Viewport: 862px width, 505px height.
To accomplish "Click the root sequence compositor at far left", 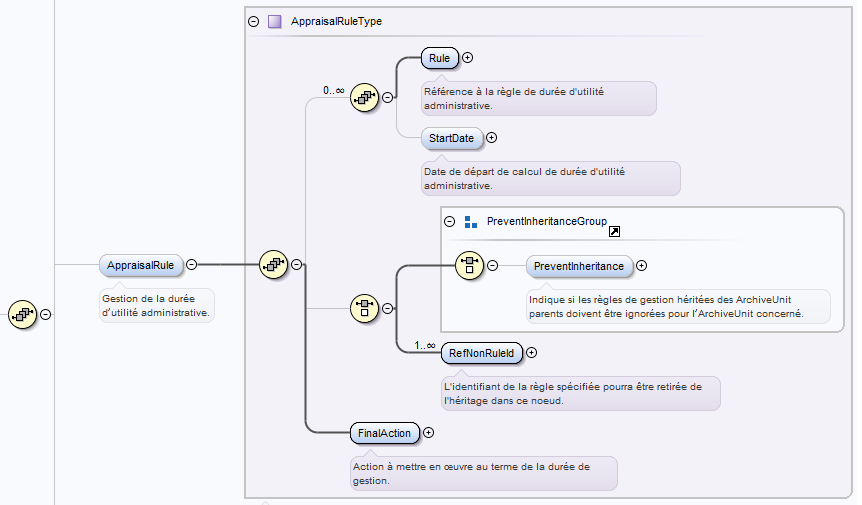I will pos(22,314).
